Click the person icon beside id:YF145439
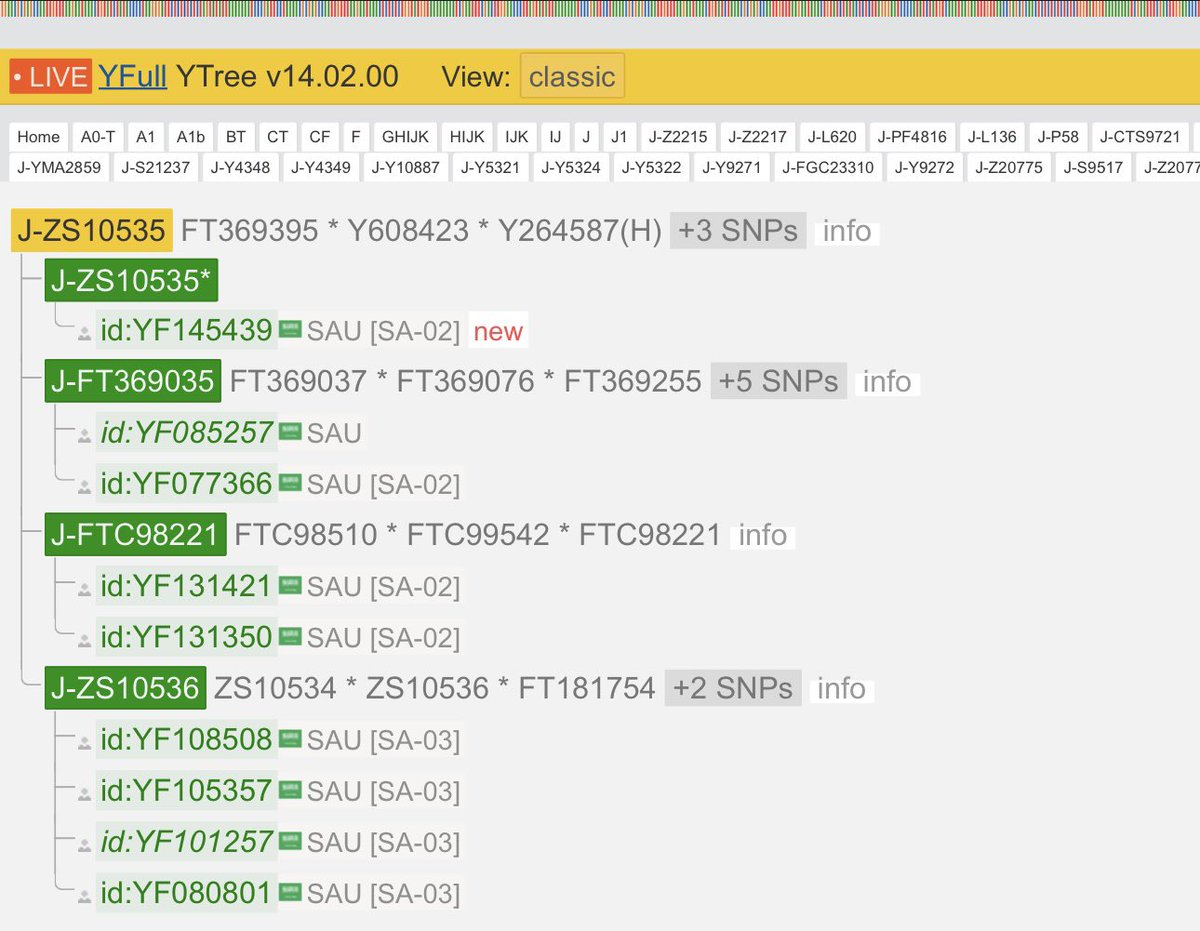Image resolution: width=1200 pixels, height=931 pixels. [x=85, y=333]
